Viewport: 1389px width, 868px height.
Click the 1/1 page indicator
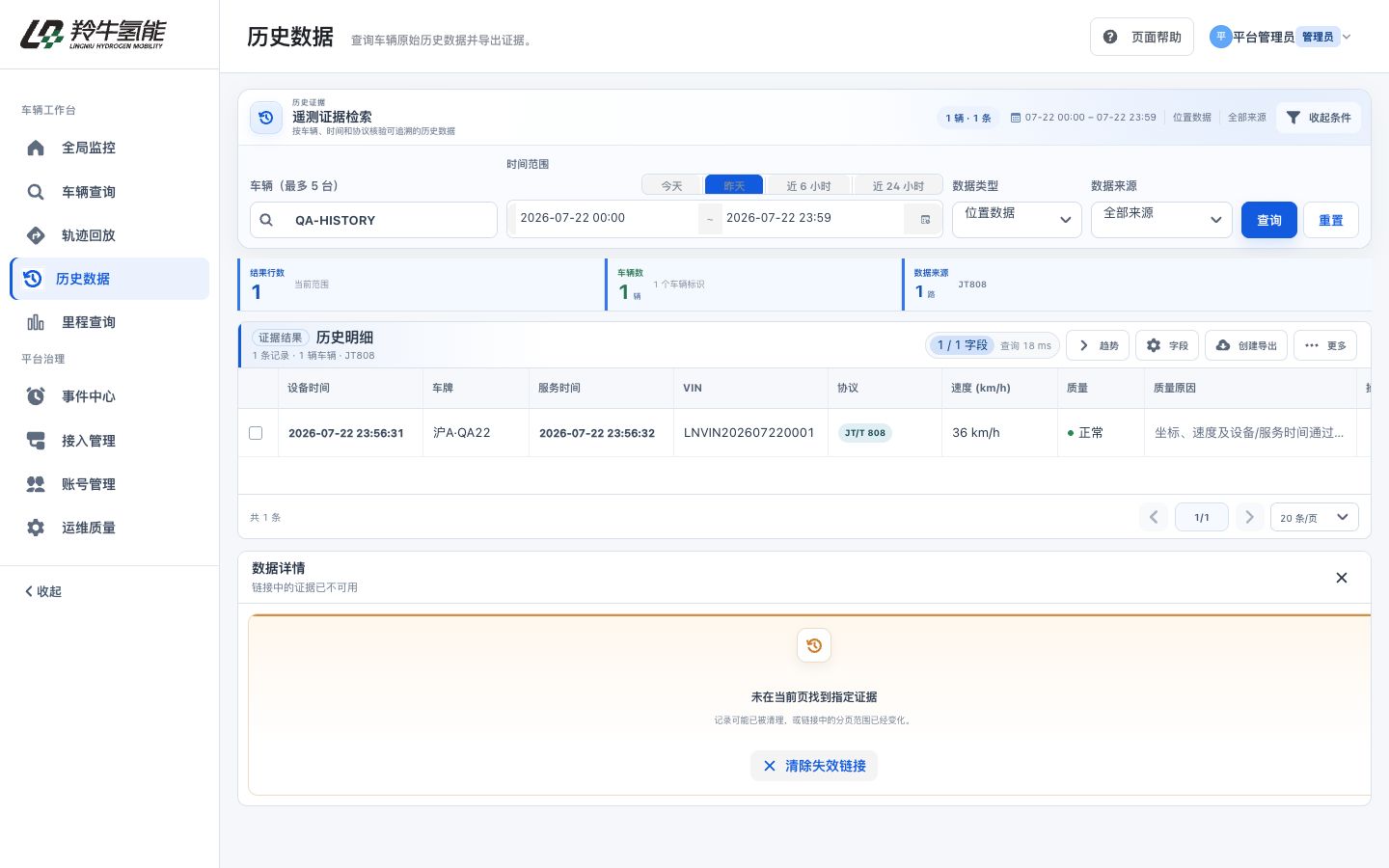(1202, 517)
